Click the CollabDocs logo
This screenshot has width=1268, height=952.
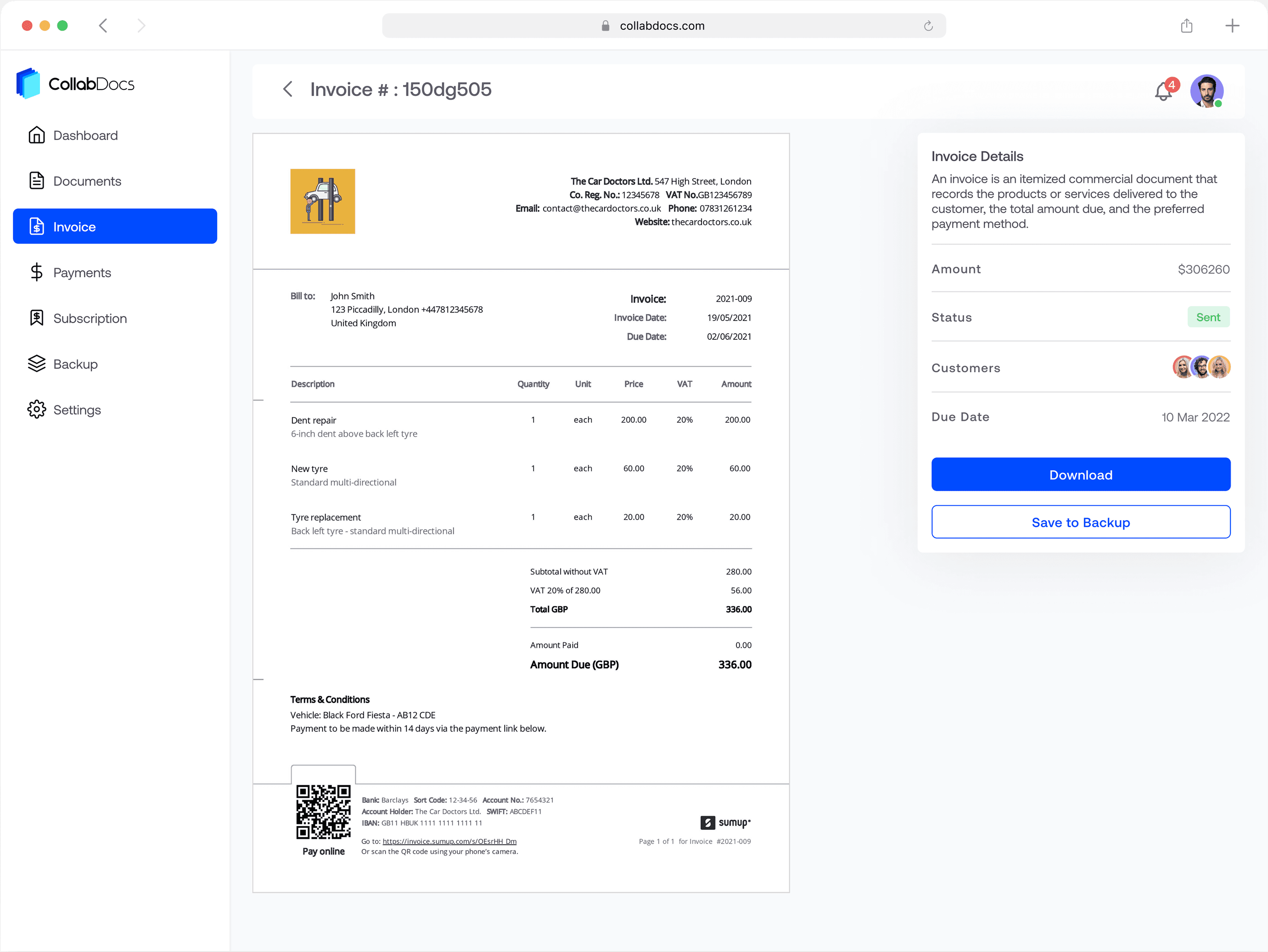[x=76, y=84]
